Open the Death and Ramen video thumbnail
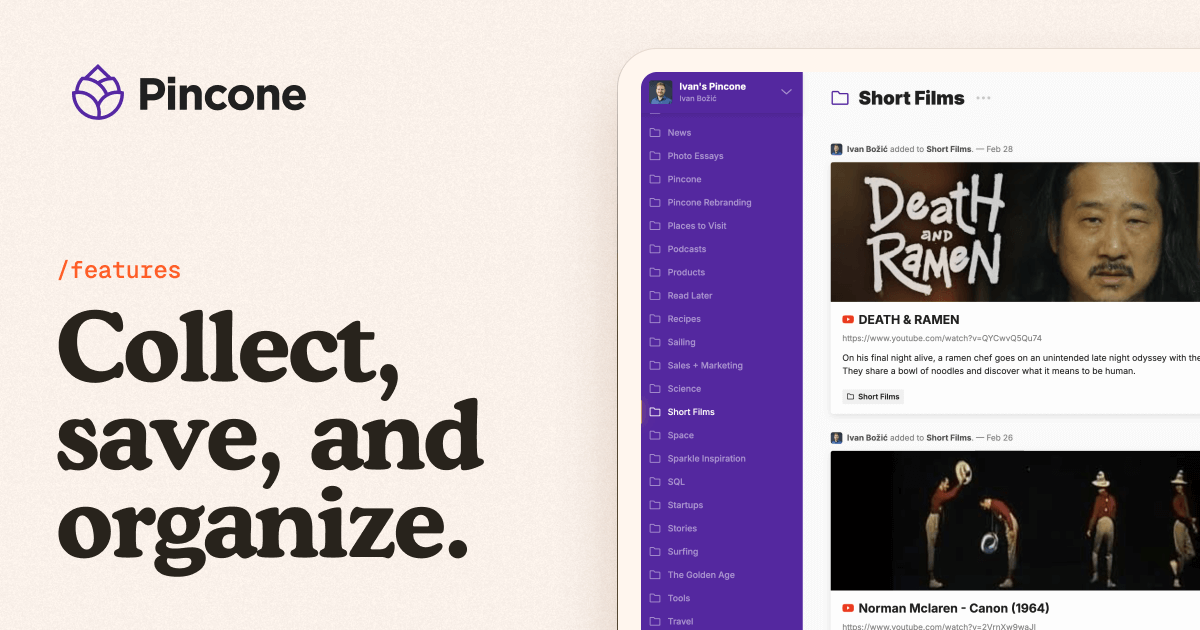1200x630 pixels. (1014, 232)
